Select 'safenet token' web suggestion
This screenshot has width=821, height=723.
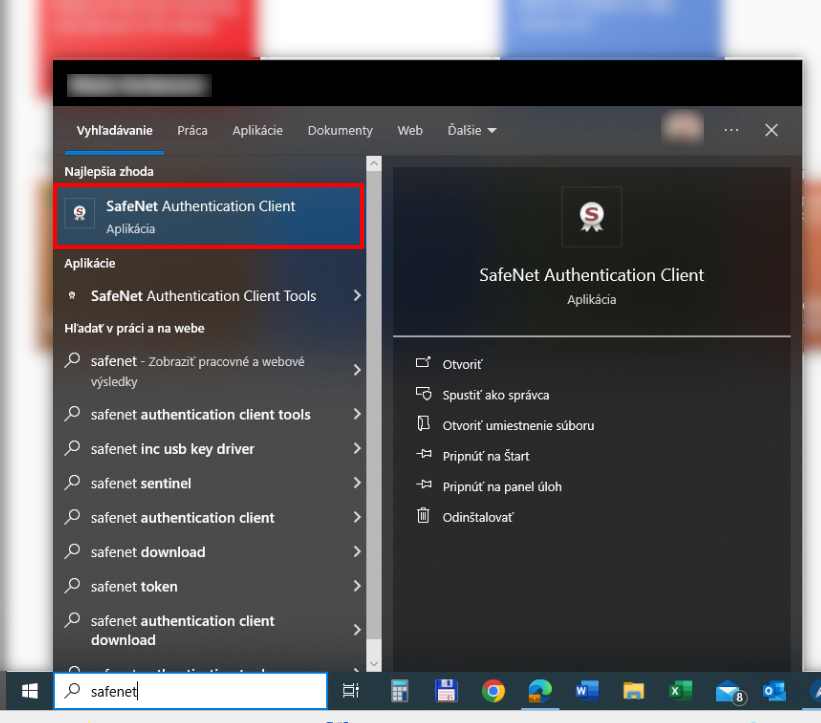134,586
